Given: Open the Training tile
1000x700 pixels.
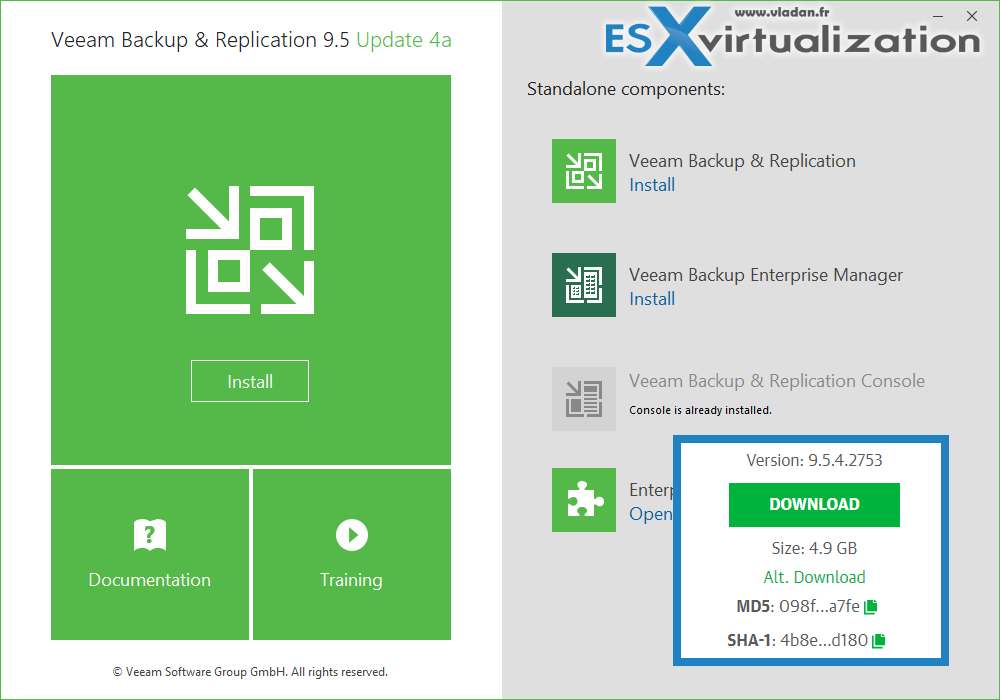Looking at the screenshot, I should pyautogui.click(x=352, y=555).
